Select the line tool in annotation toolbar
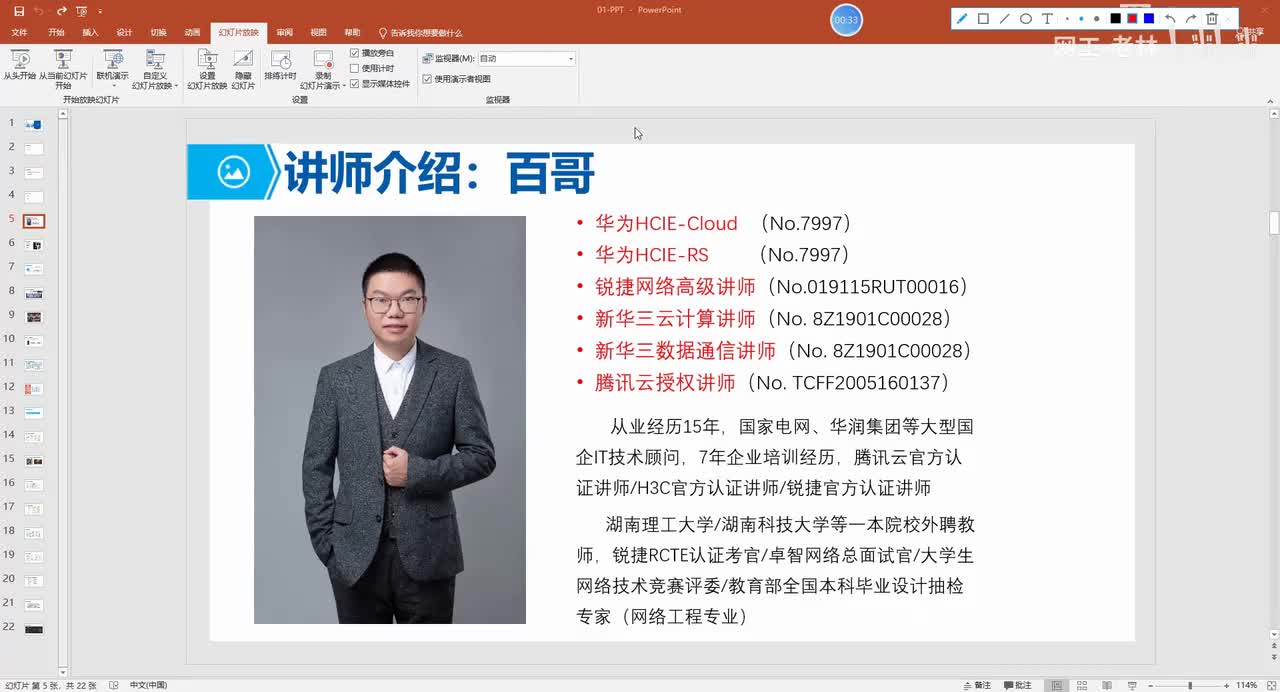 pos(1004,18)
